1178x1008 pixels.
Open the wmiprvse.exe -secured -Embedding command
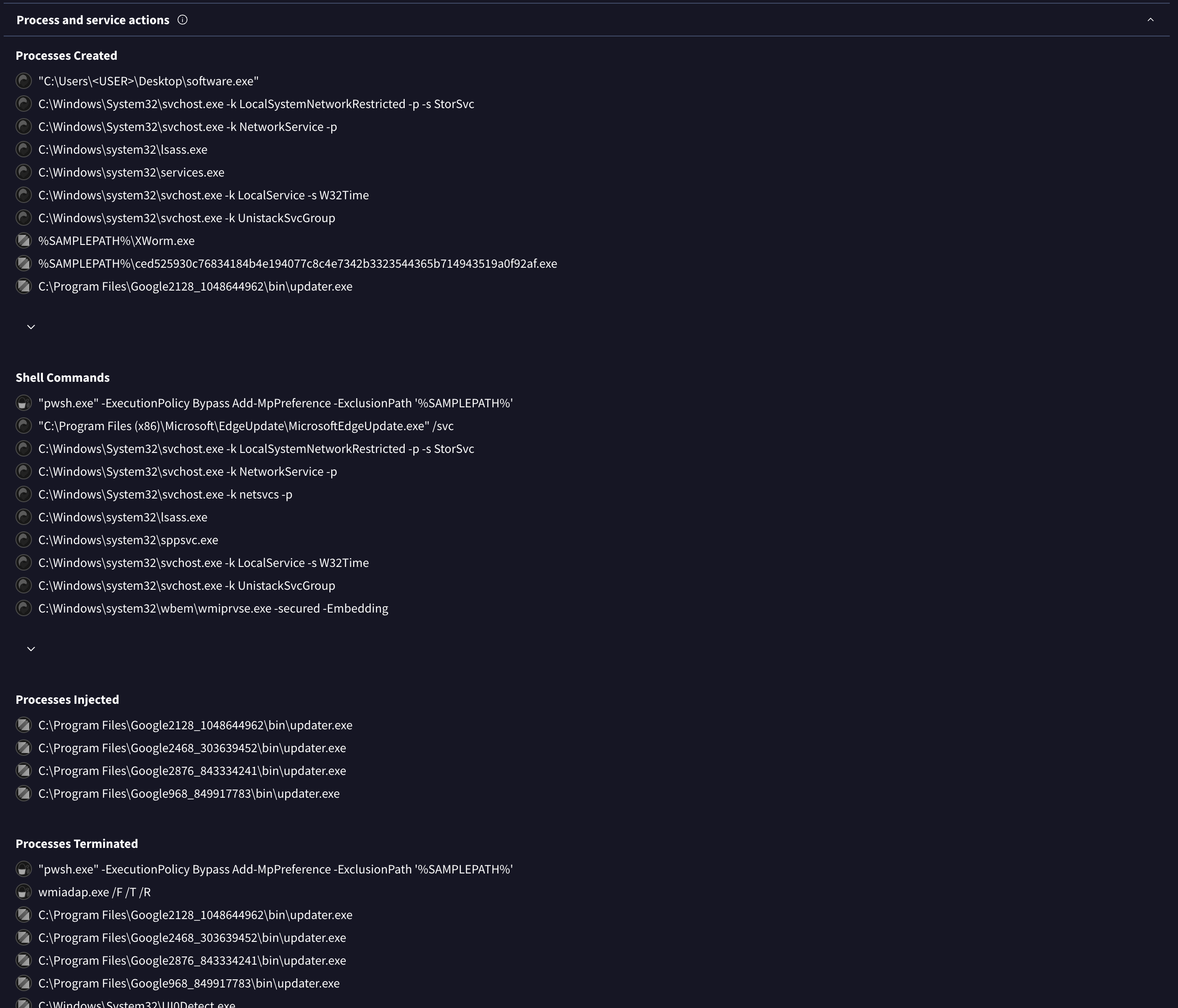point(213,608)
